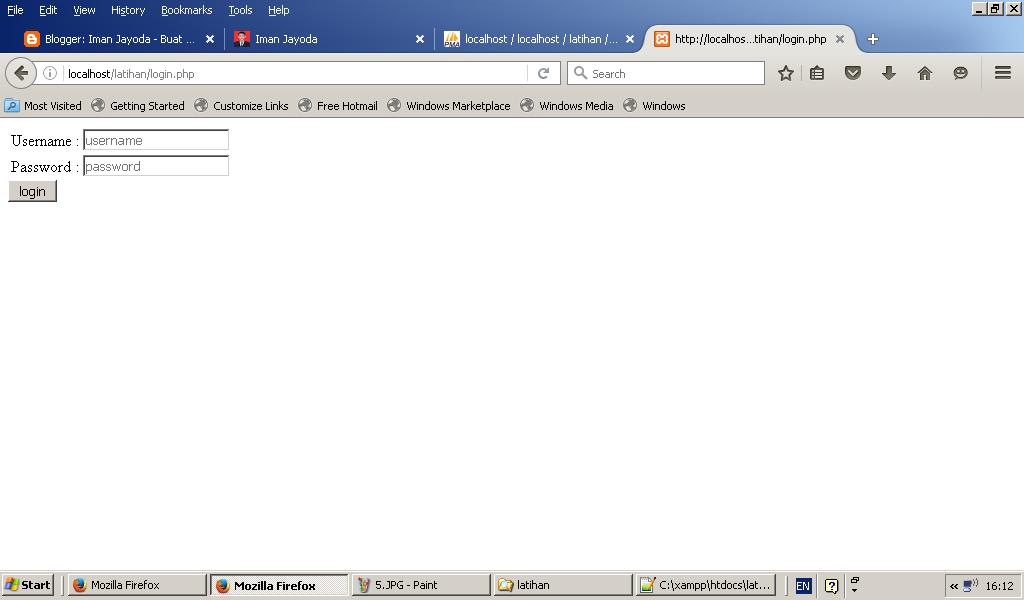This screenshot has width=1024, height=600.
Task: Open the View menu
Action: coord(84,10)
